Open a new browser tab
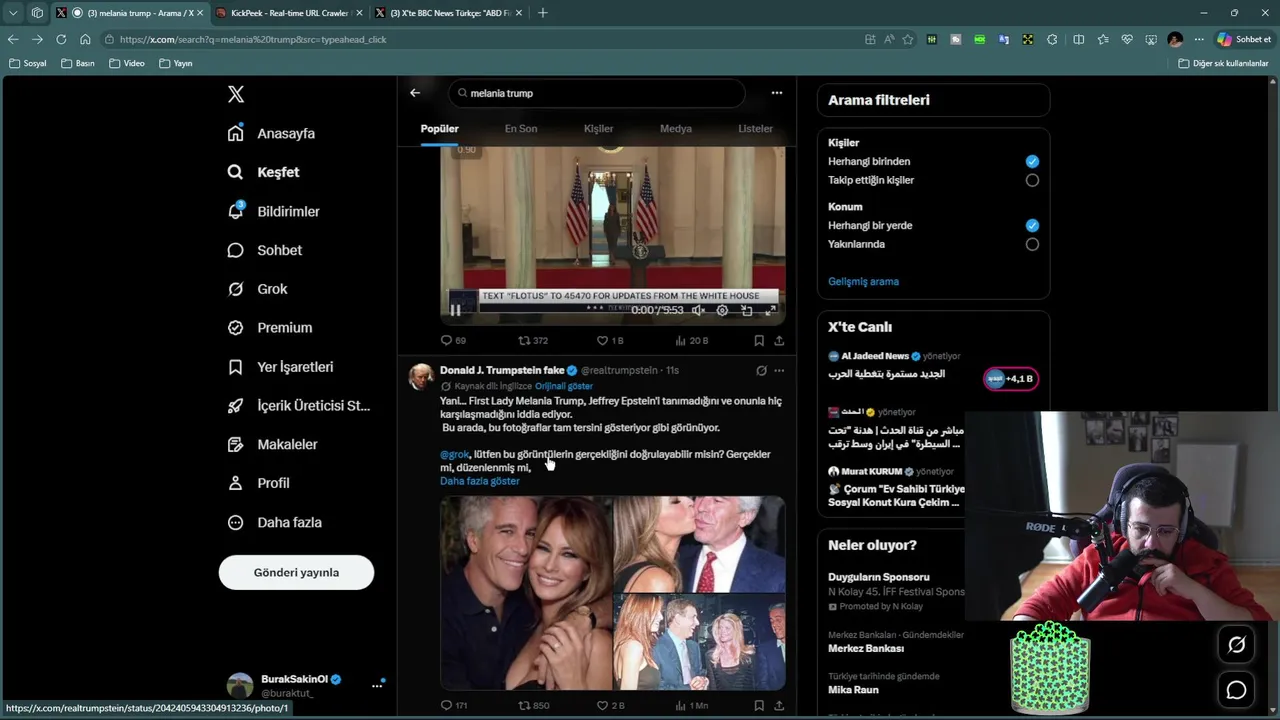 point(543,13)
